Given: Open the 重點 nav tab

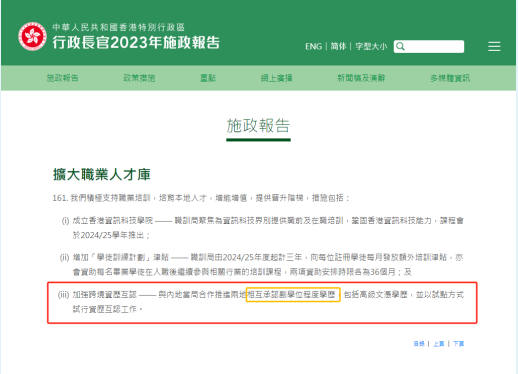Looking at the screenshot, I should point(208,78).
